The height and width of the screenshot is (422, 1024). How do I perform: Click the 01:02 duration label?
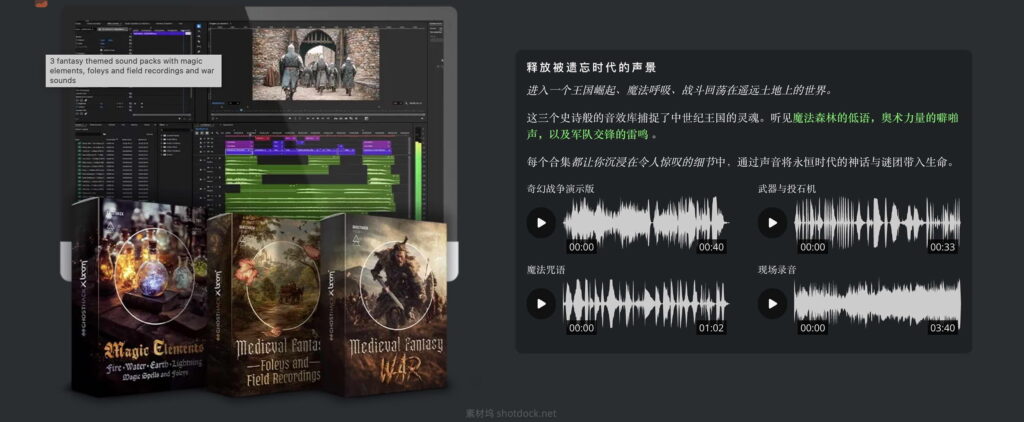711,328
